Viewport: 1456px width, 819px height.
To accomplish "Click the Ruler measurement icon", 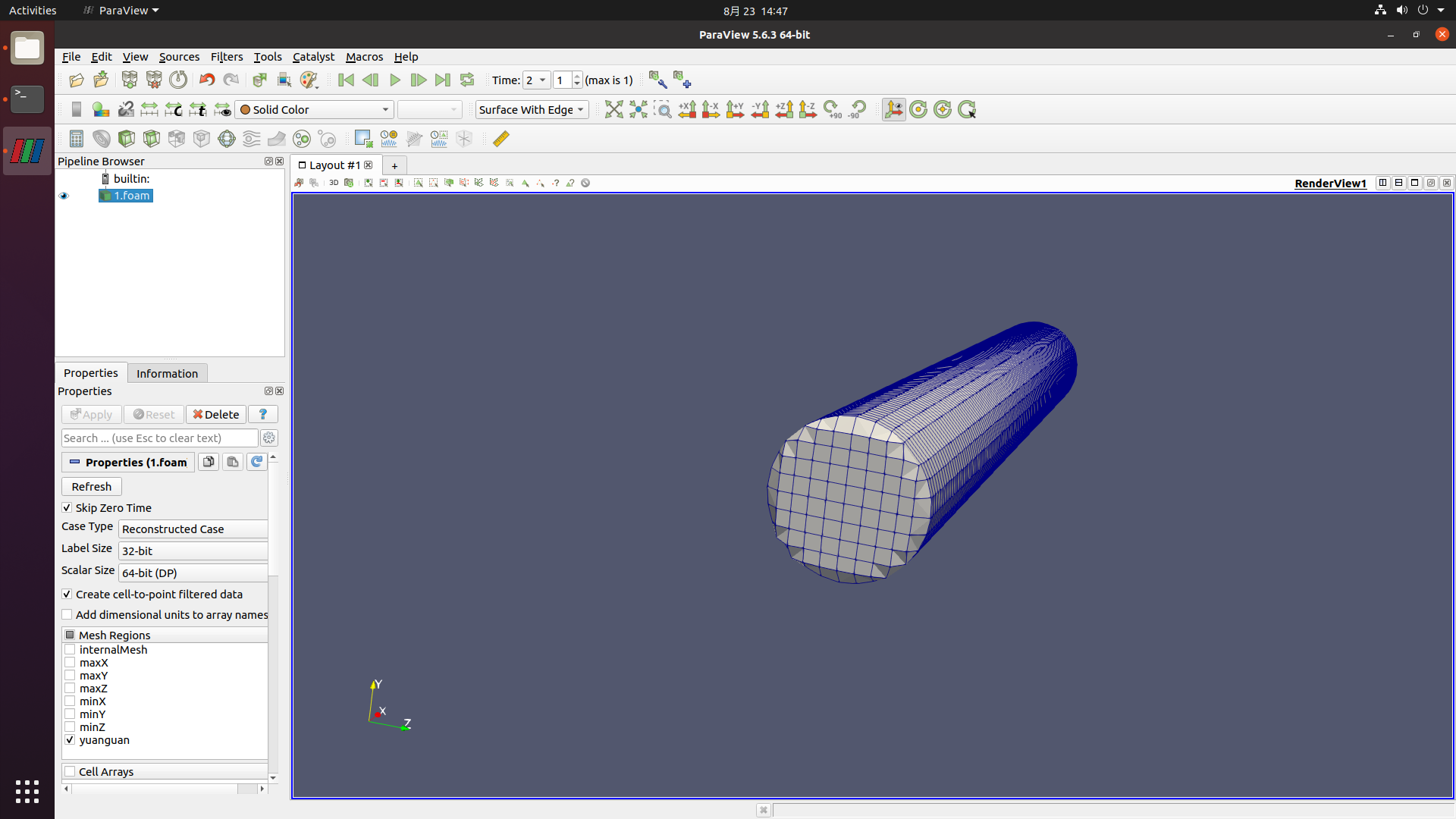I will 501,139.
